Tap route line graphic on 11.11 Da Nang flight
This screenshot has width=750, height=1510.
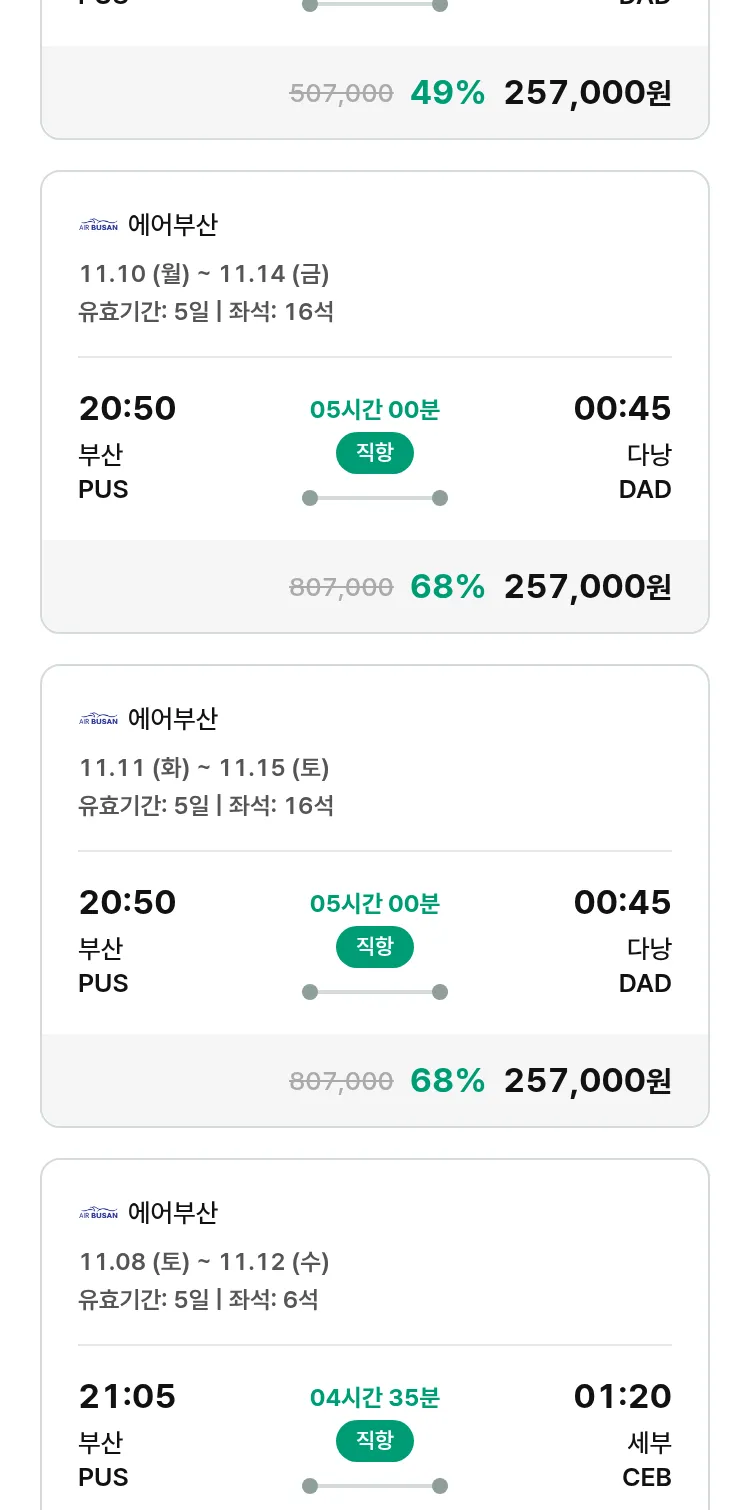[x=374, y=992]
